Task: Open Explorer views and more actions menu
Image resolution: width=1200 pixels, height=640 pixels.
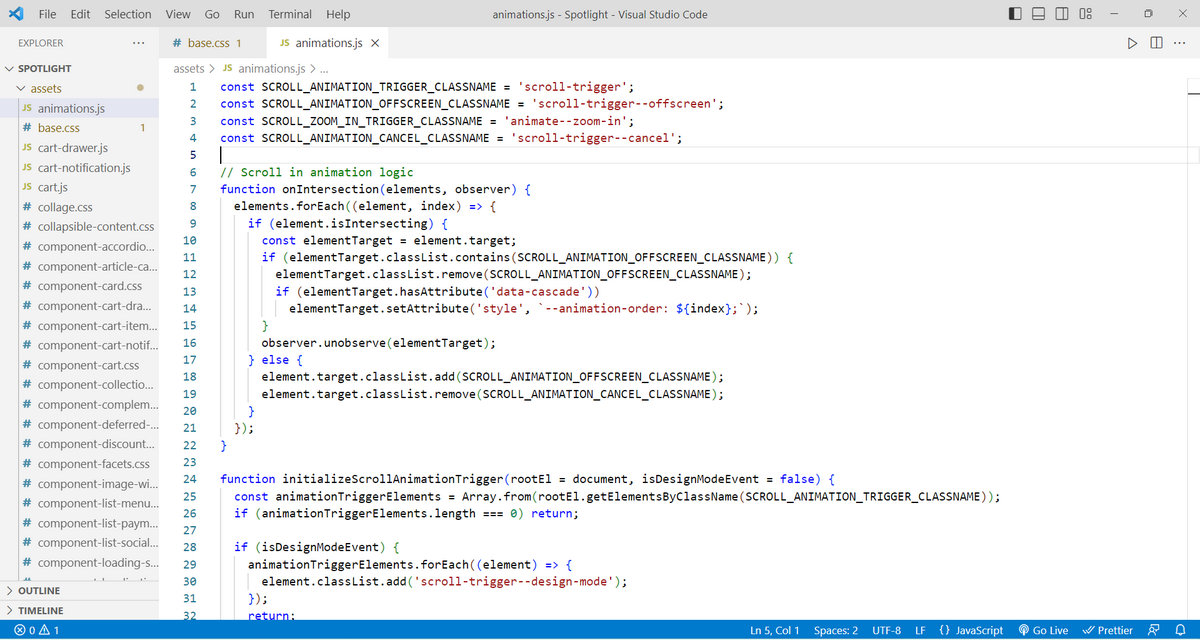Action: (x=138, y=43)
